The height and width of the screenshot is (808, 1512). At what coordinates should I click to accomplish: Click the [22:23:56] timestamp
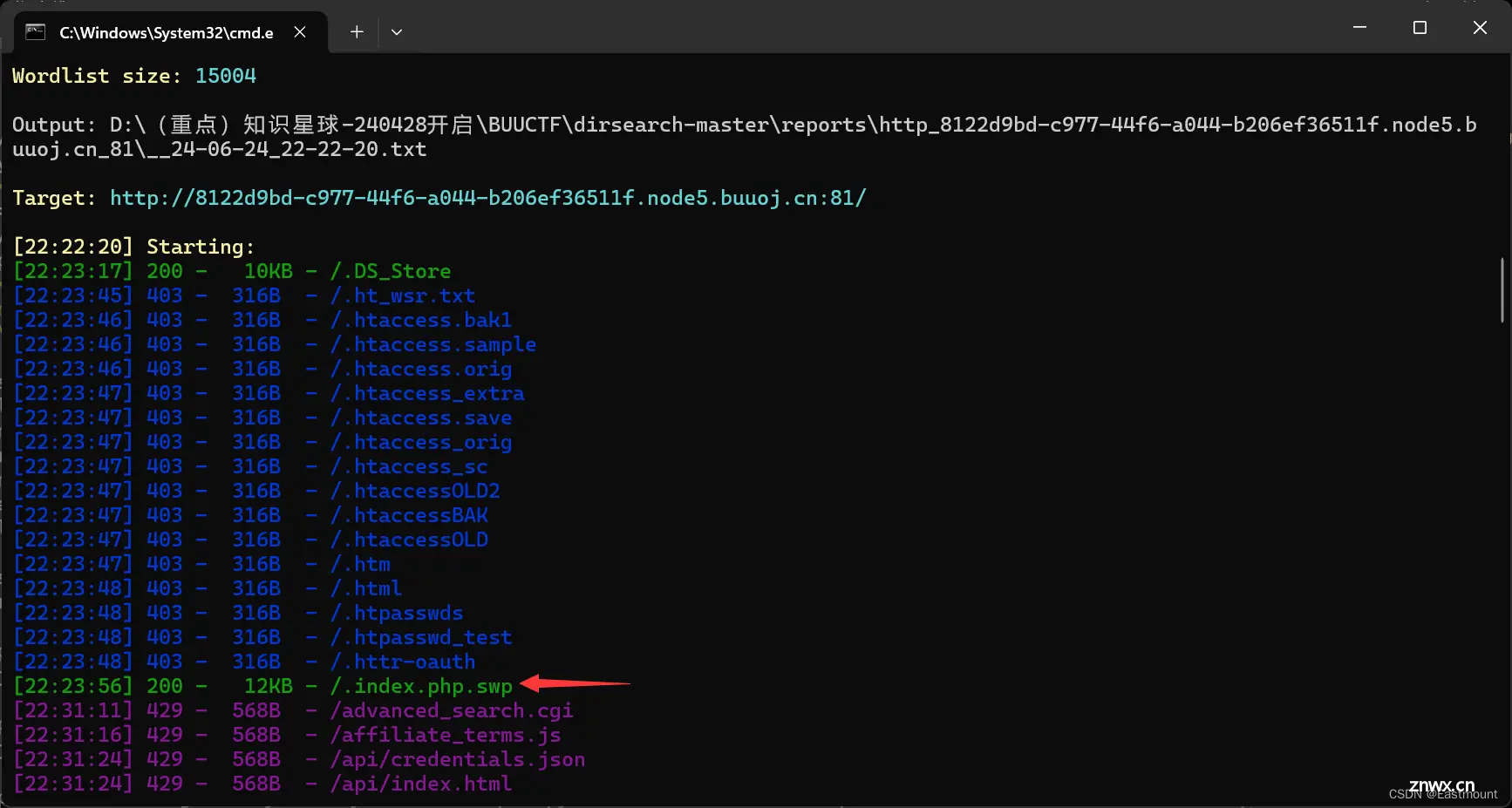[72, 686]
